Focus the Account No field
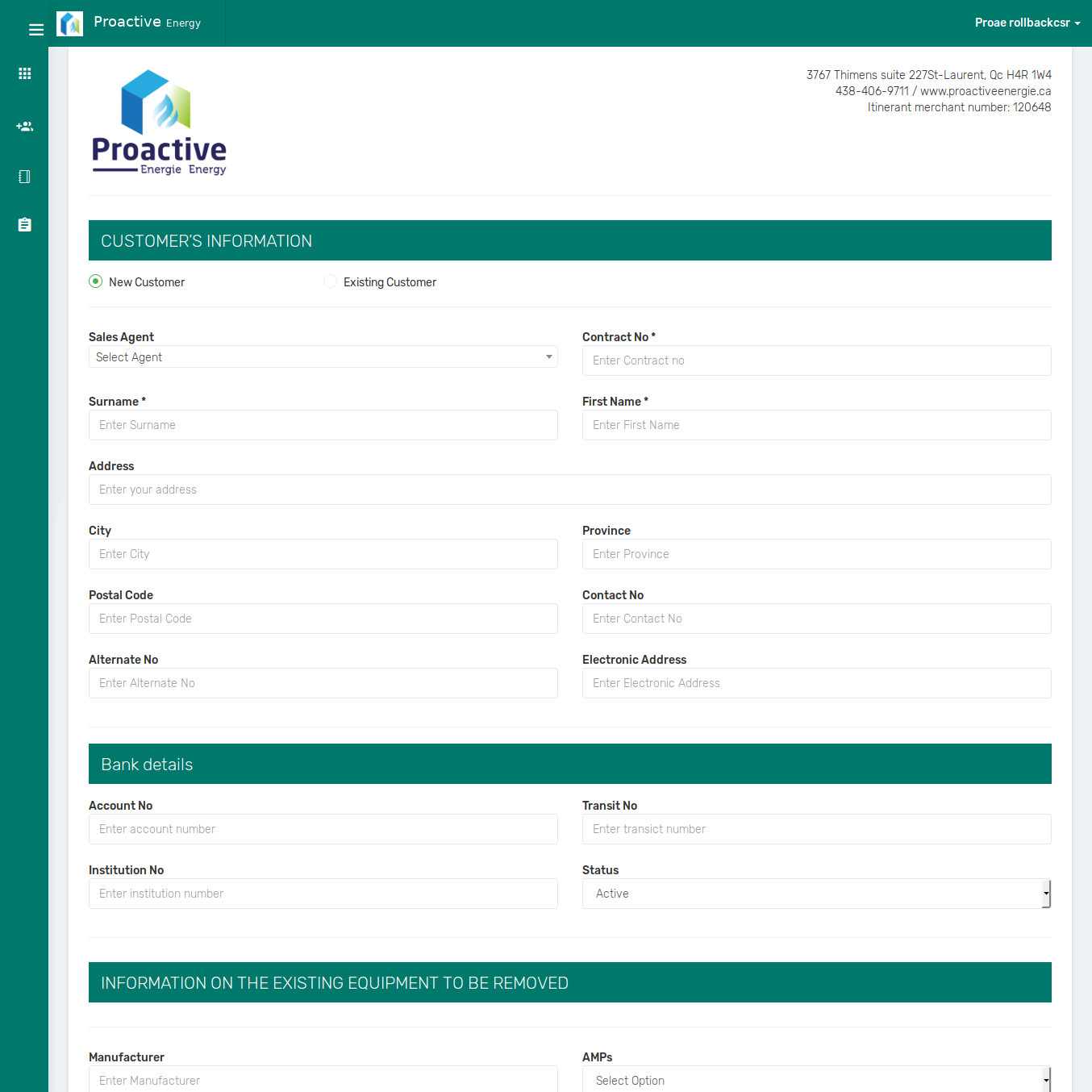This screenshot has height=1092, width=1092. (x=323, y=829)
